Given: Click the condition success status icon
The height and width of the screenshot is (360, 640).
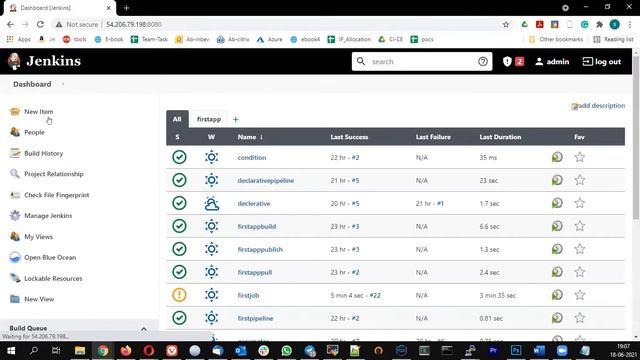Looking at the screenshot, I should tap(179, 157).
